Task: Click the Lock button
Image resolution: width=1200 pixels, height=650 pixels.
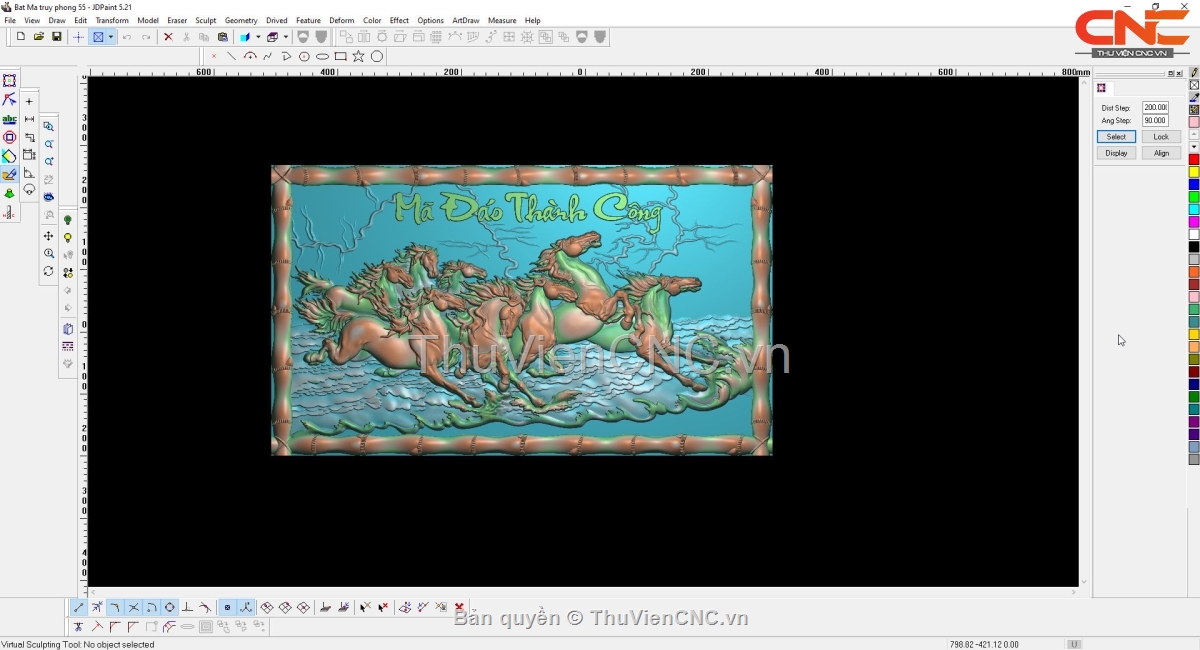Action: click(1160, 137)
